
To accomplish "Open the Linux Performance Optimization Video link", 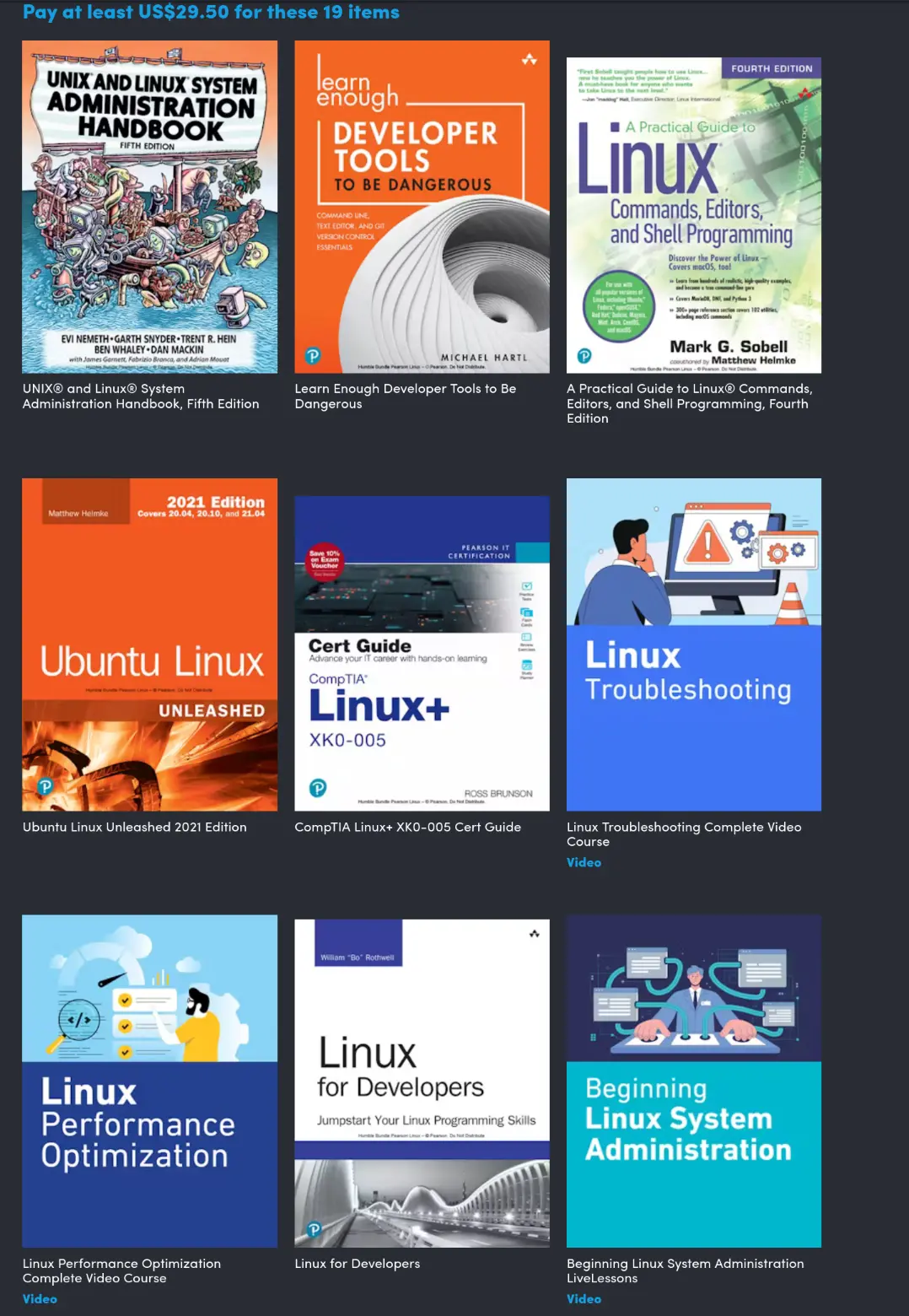I will tap(39, 1299).
